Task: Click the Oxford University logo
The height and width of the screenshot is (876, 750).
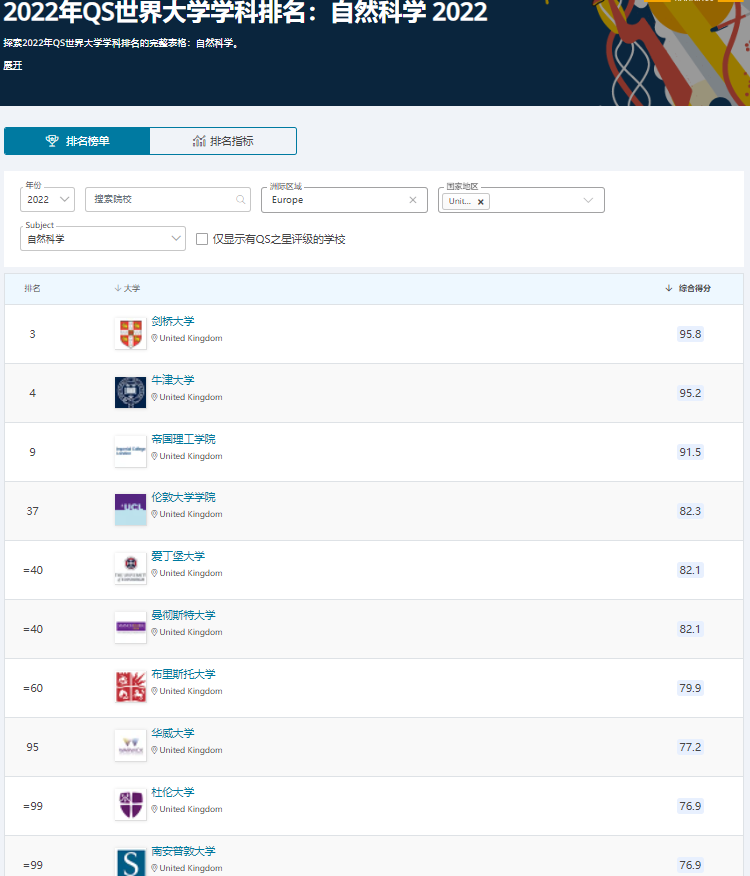Action: pyautogui.click(x=130, y=392)
